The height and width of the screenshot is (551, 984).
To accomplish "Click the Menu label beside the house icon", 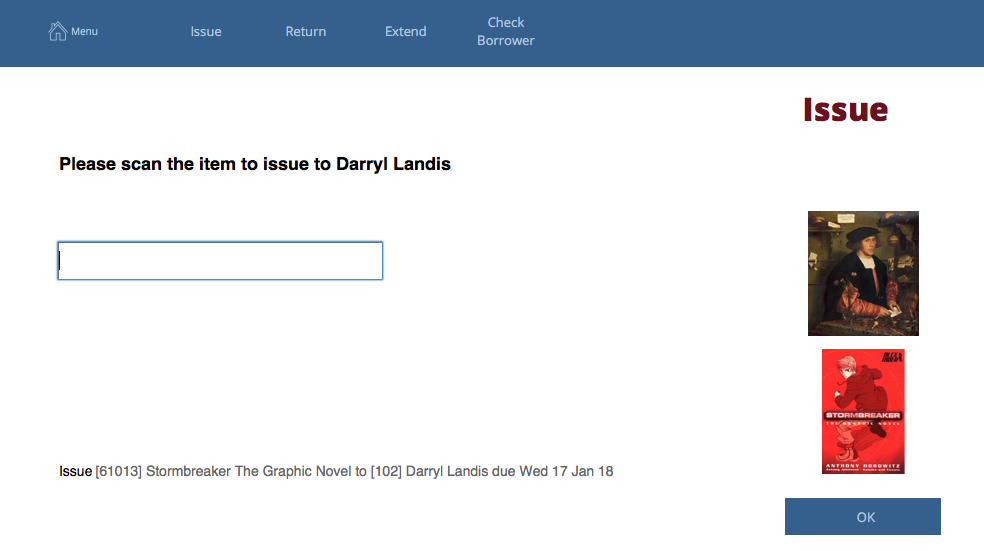I will 84,32.
